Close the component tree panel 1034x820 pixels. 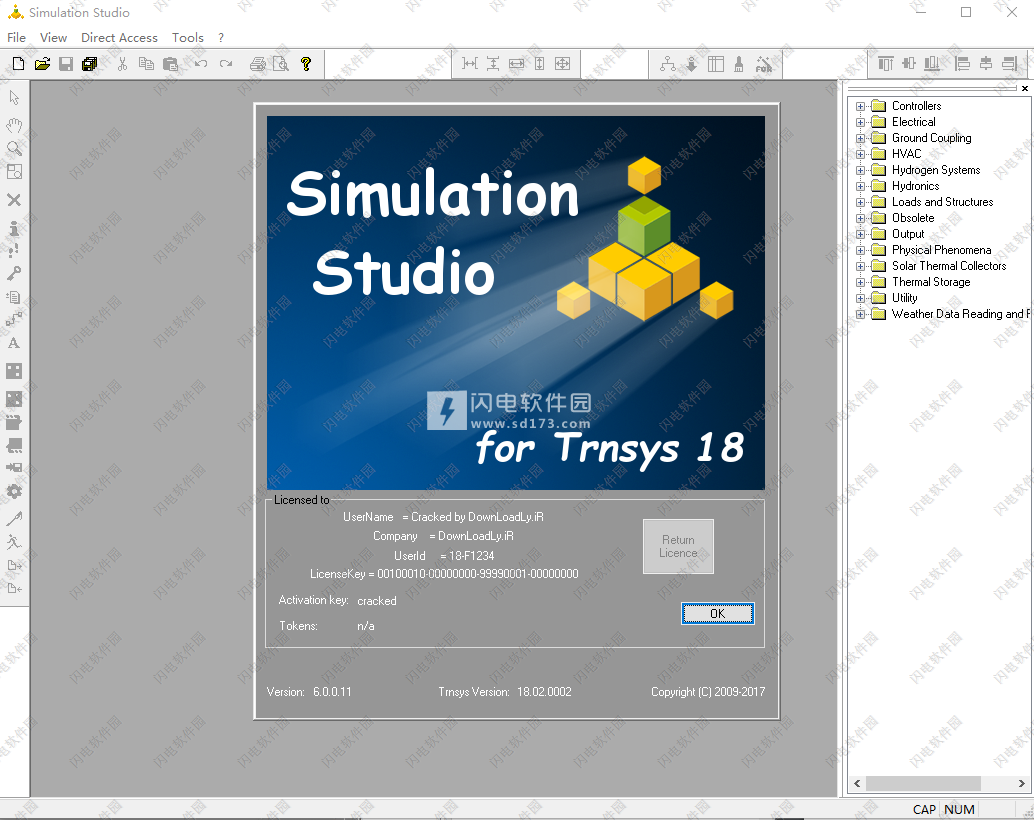pyautogui.click(x=1025, y=88)
